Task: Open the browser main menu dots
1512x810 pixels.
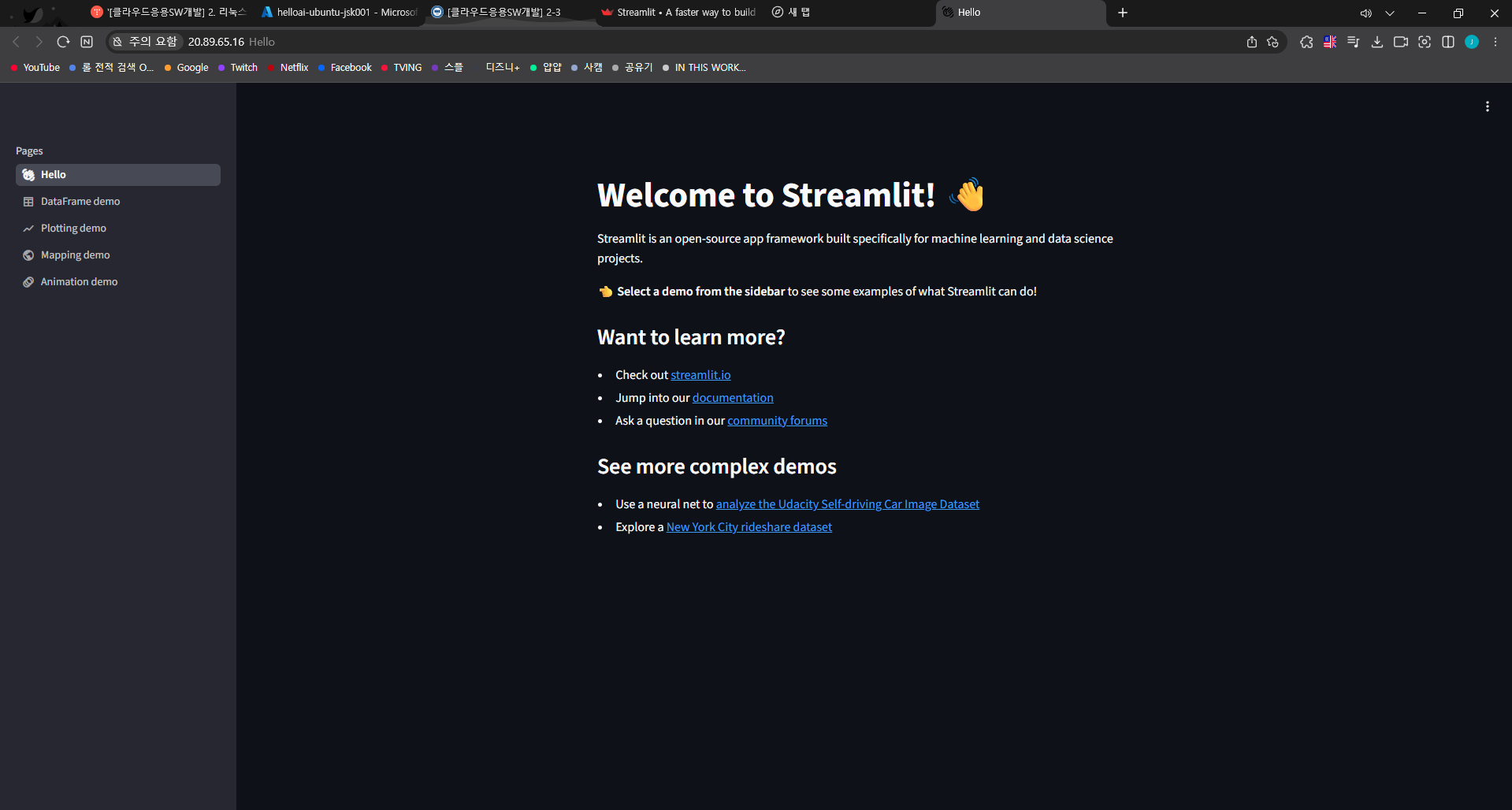Action: coord(1495,42)
